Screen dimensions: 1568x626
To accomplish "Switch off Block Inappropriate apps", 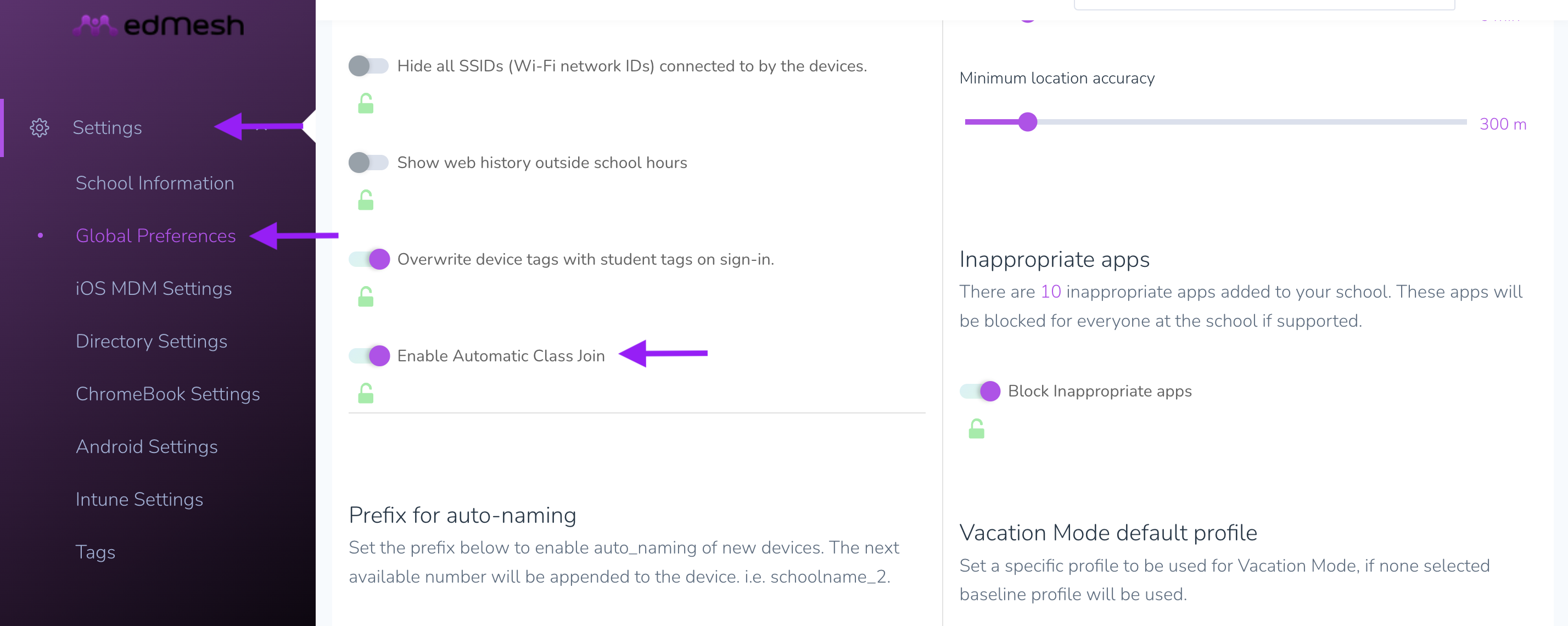I will [x=979, y=391].
